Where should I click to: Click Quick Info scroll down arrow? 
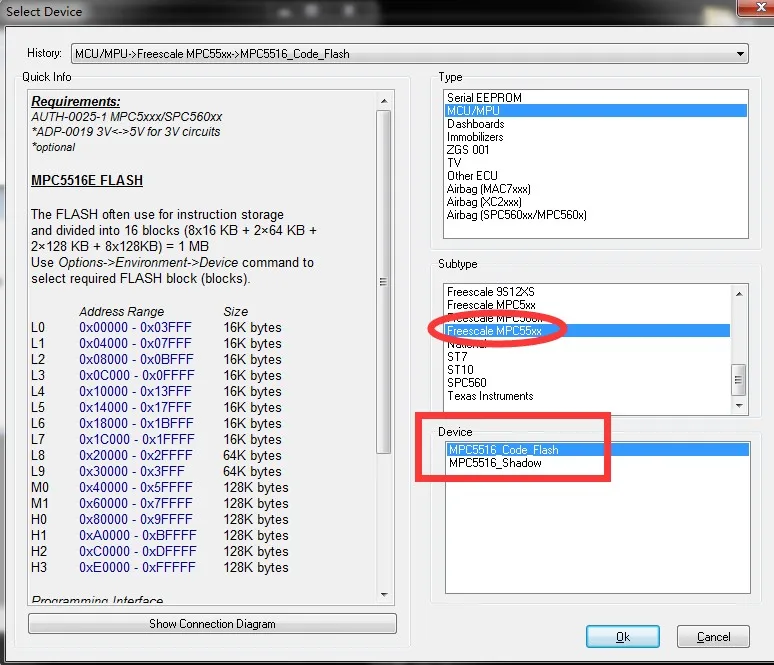384,595
